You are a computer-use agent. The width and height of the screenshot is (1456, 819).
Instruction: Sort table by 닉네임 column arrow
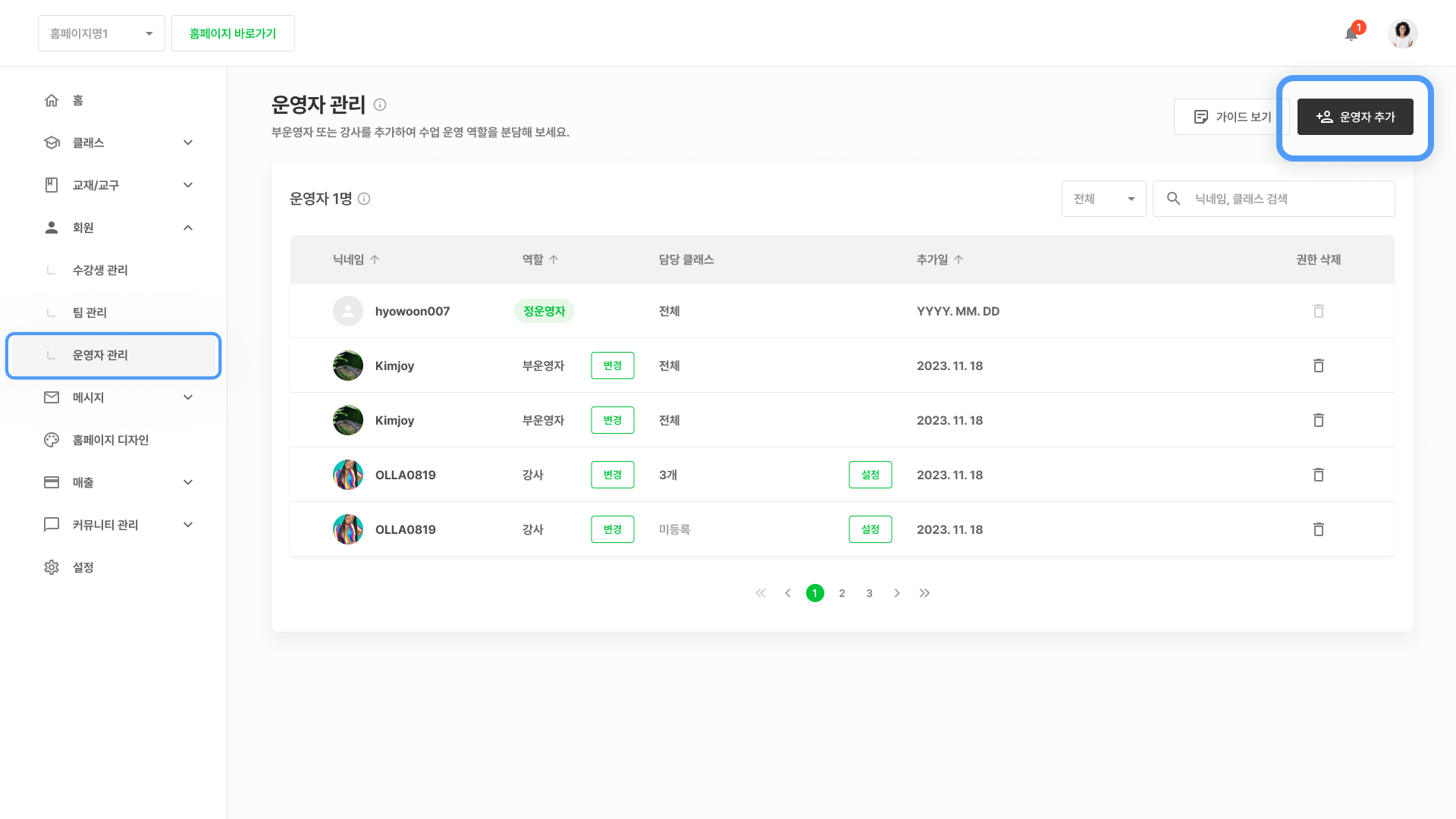pyautogui.click(x=375, y=259)
